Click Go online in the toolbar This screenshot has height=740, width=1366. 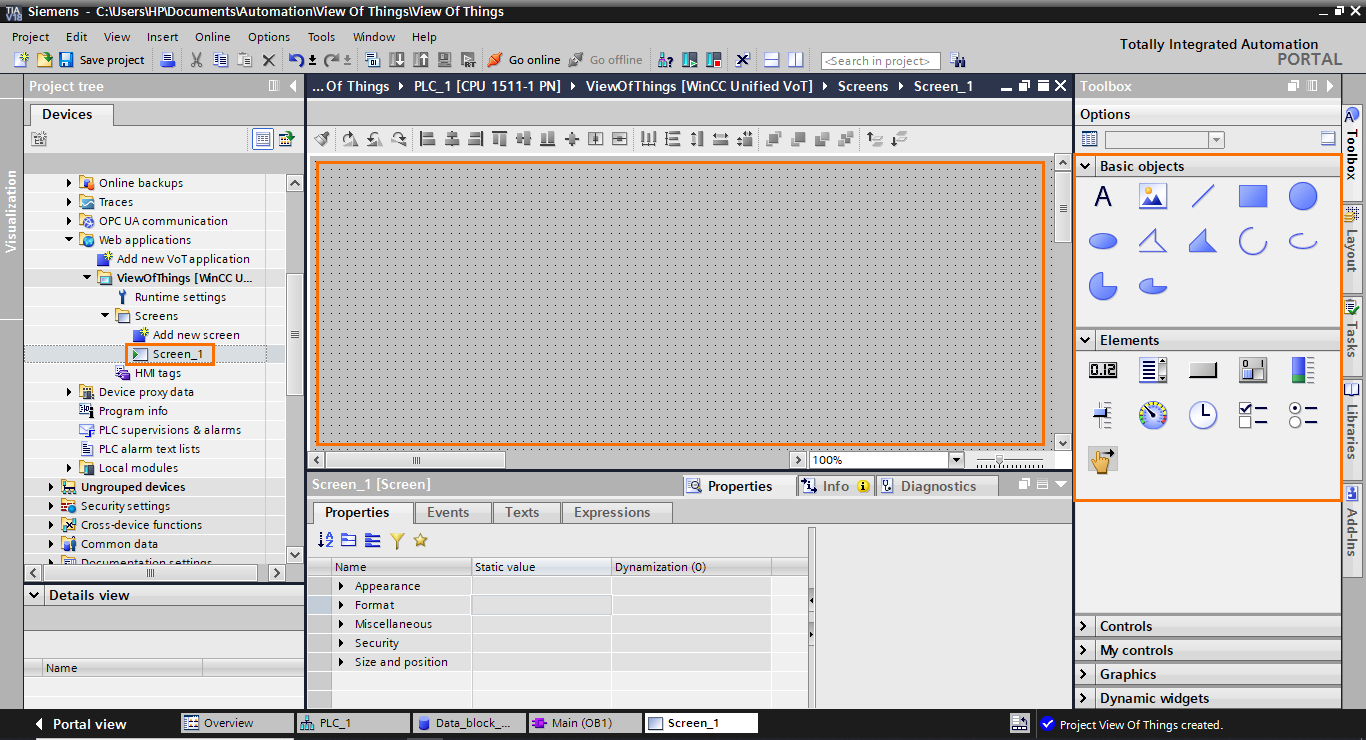click(524, 60)
